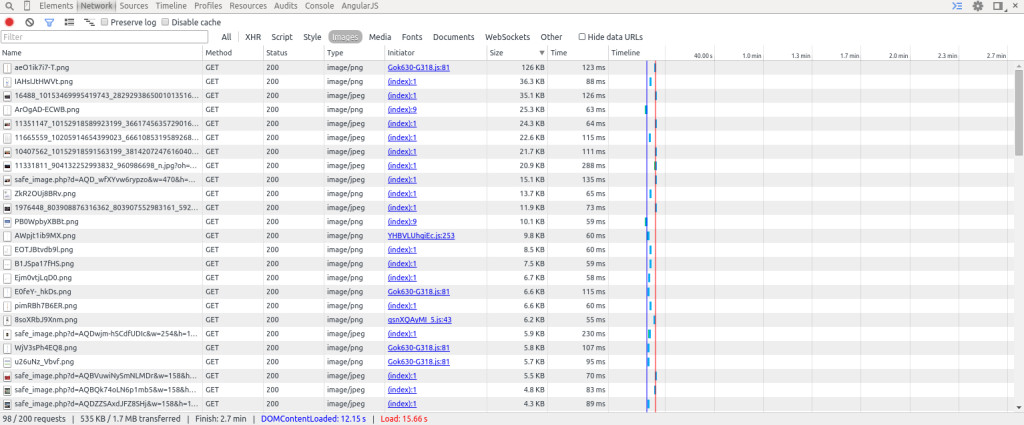Tick Hide data URLs checkbox
Image resolution: width=1024 pixels, height=425 pixels.
[x=582, y=37]
